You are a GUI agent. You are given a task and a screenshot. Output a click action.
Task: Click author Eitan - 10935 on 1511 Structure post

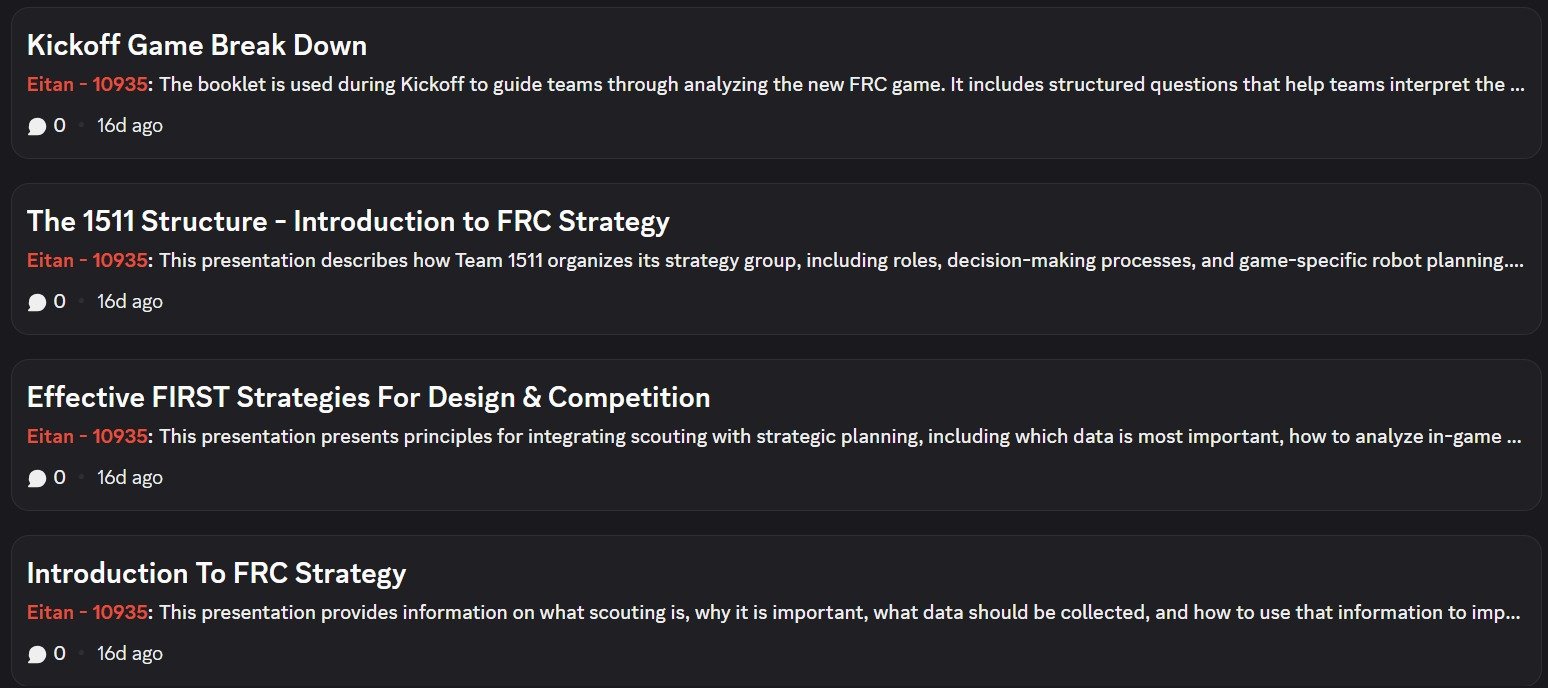87,260
